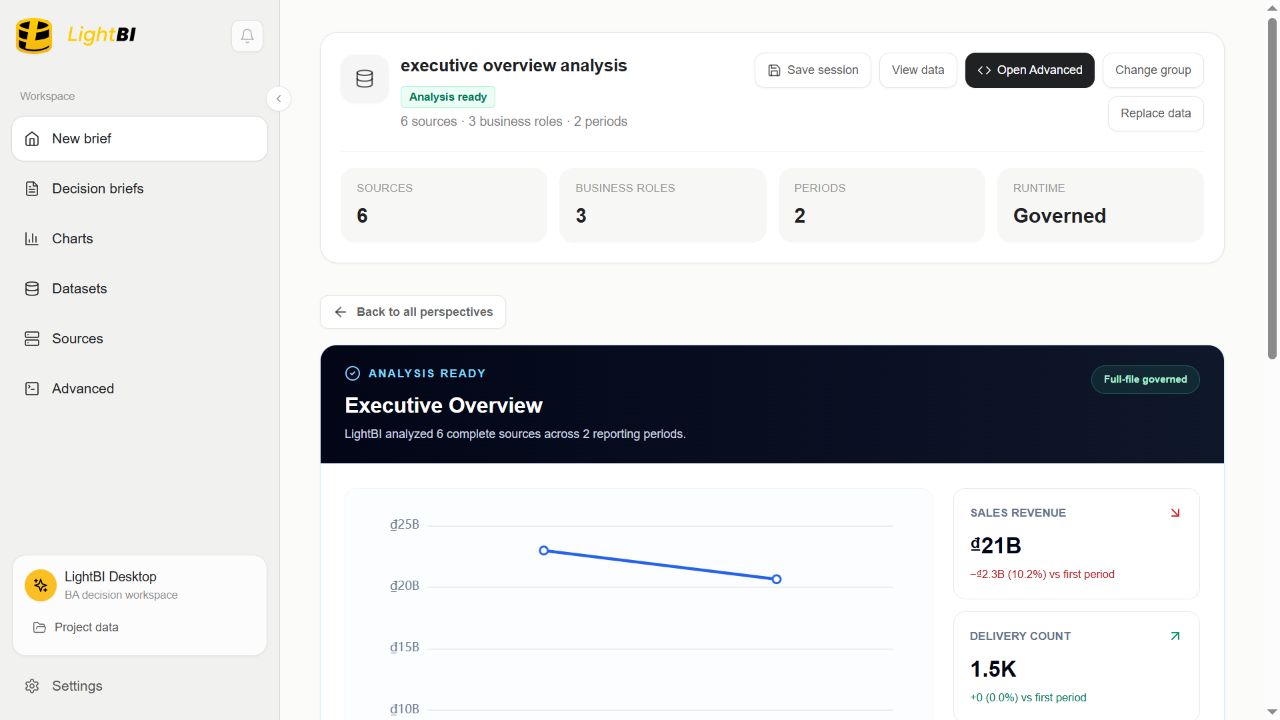The width and height of the screenshot is (1280, 720).
Task: Open the Datasets section
Action: pyautogui.click(x=140, y=289)
